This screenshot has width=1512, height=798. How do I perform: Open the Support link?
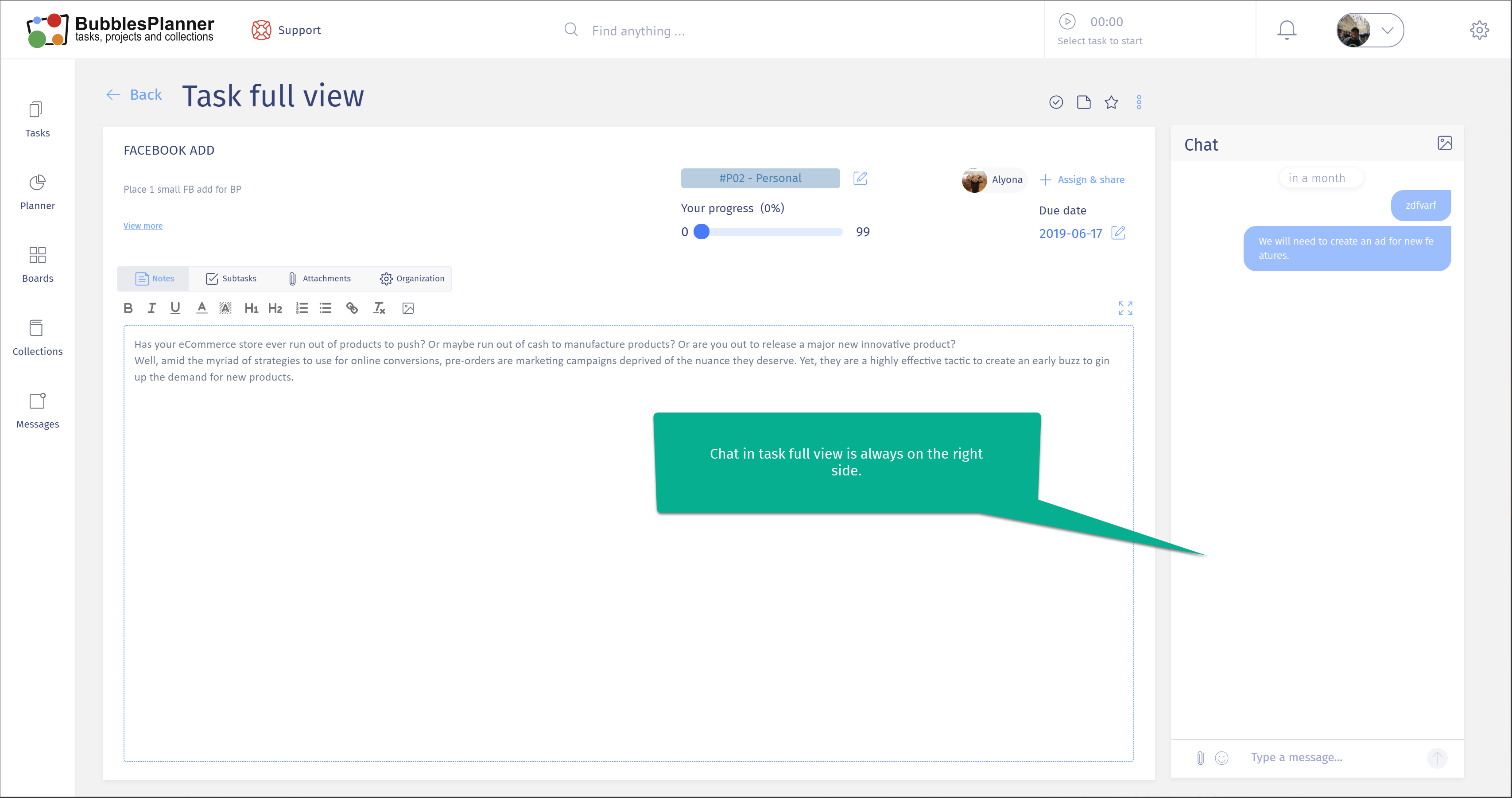coord(287,30)
